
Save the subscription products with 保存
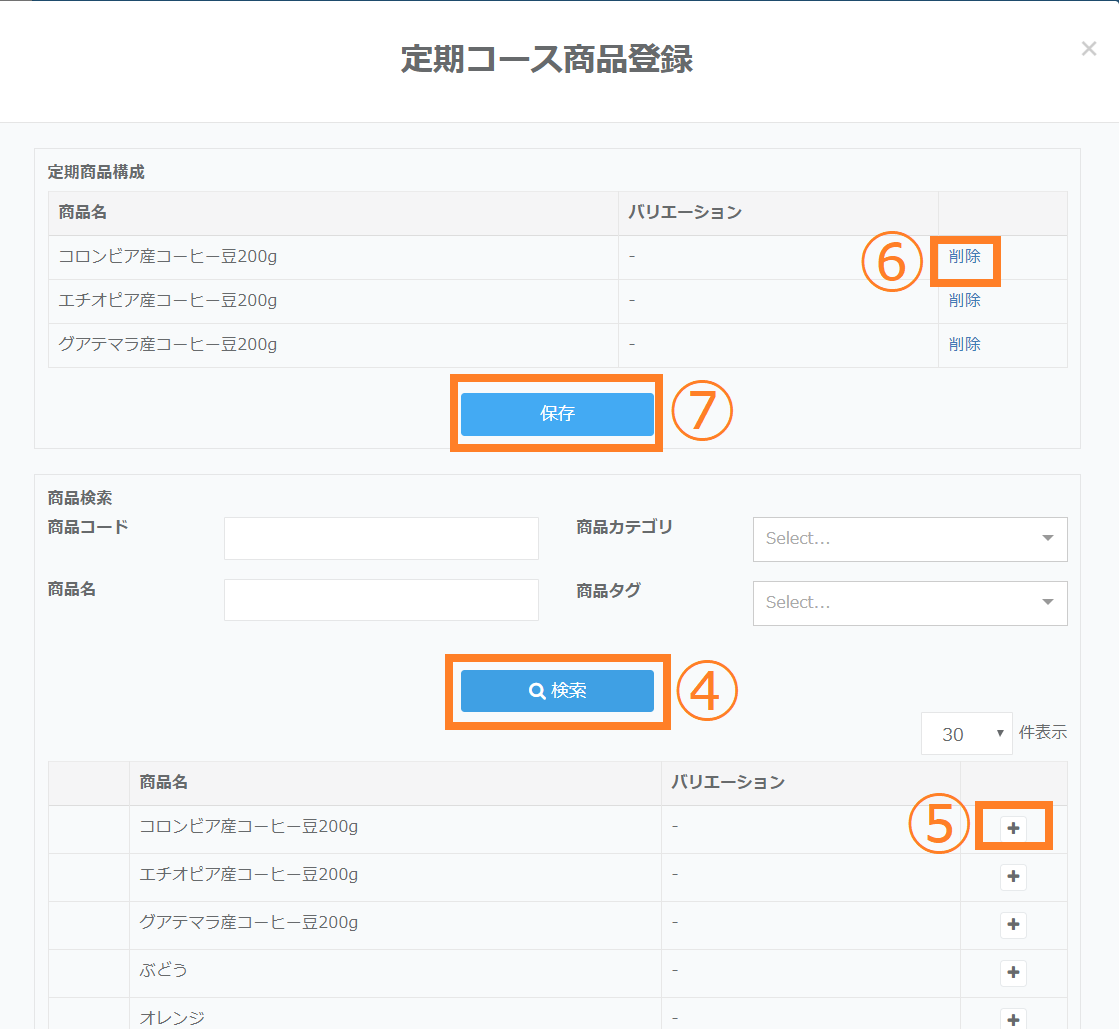click(557, 413)
